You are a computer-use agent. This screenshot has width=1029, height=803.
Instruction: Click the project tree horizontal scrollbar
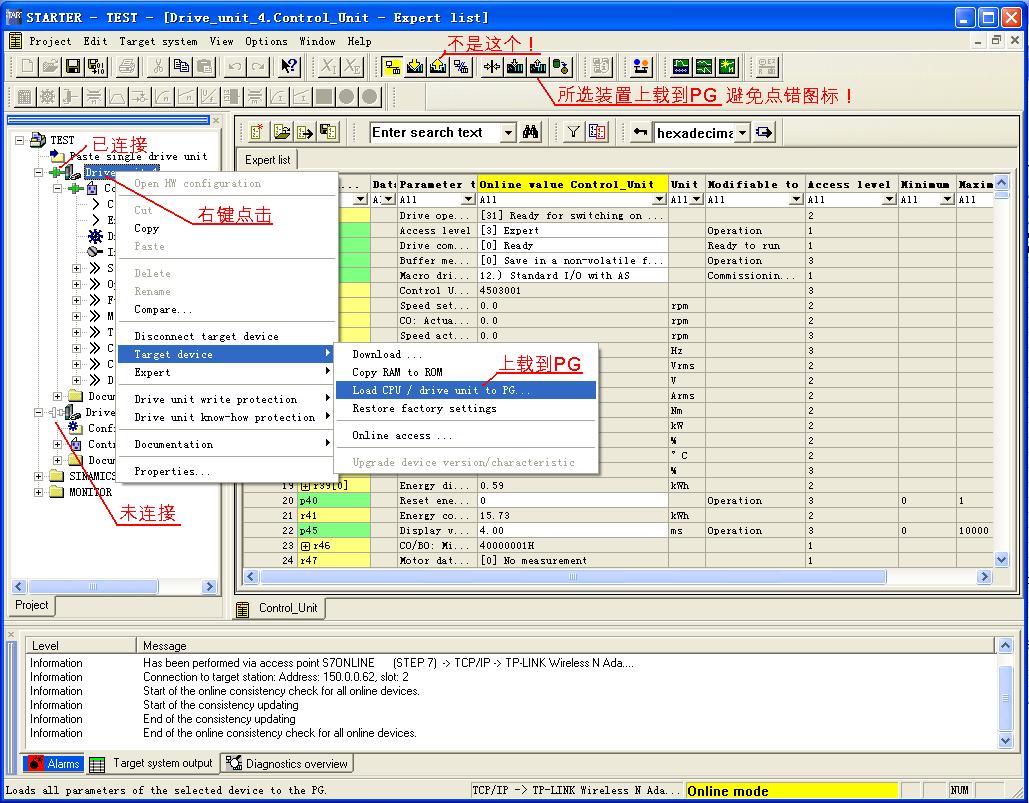(93, 587)
